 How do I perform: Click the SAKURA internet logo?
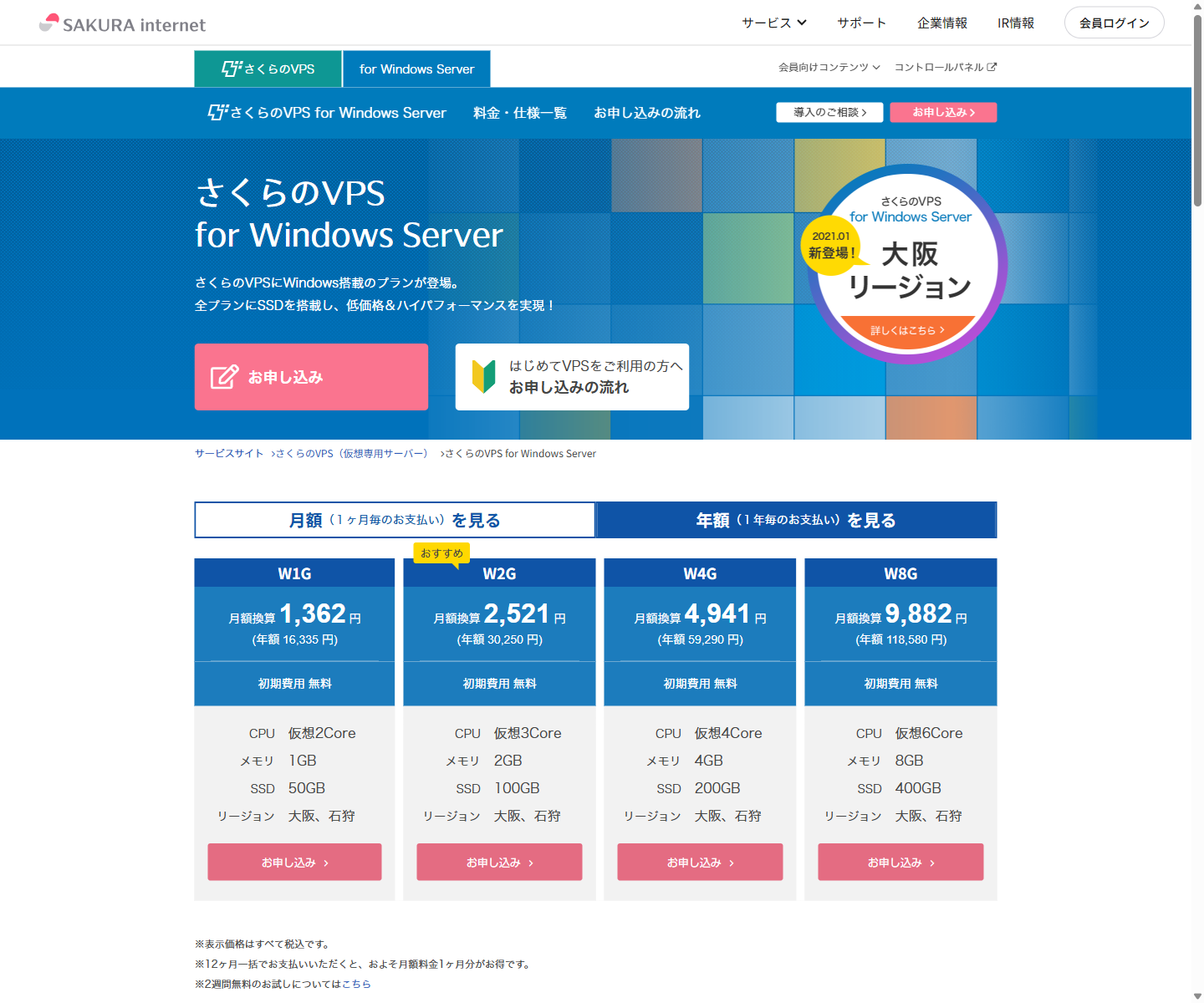tap(122, 23)
